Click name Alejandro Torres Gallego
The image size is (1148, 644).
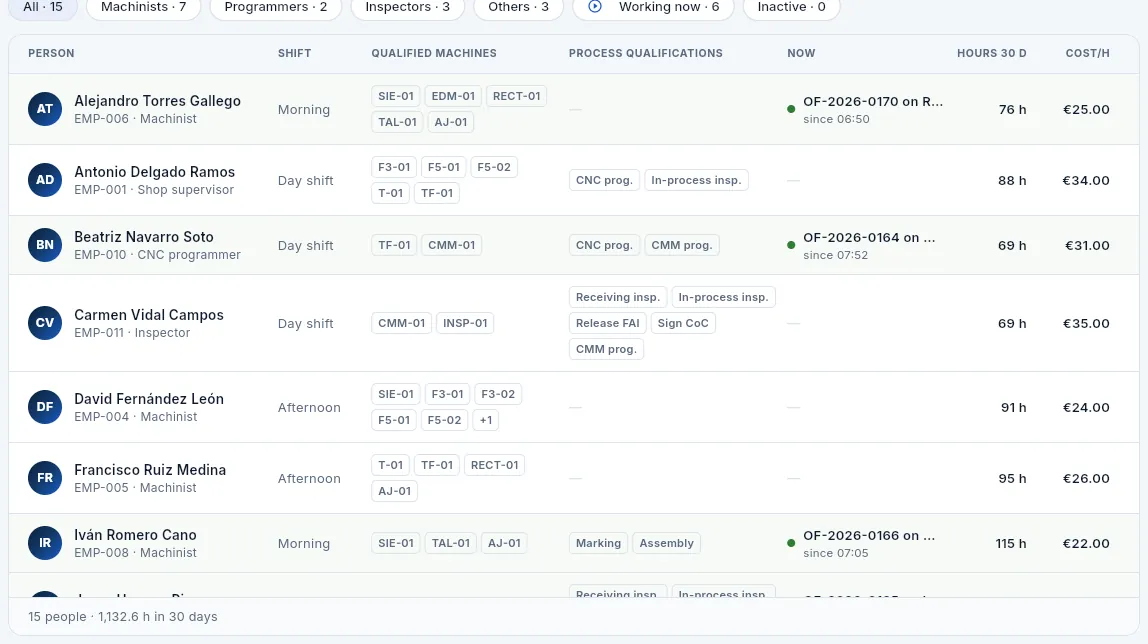click(157, 101)
